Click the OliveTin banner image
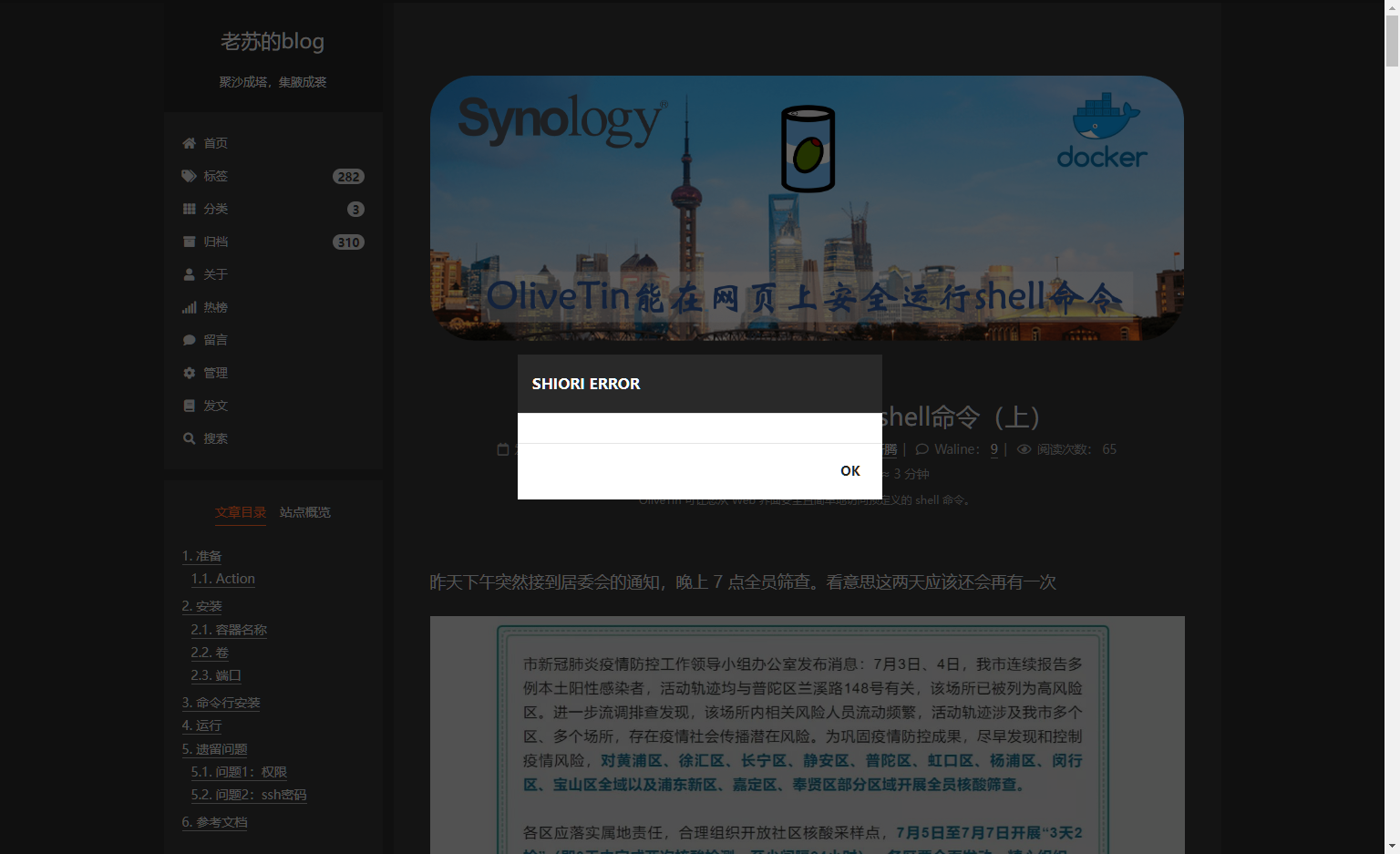Image resolution: width=1400 pixels, height=854 pixels. (807, 208)
